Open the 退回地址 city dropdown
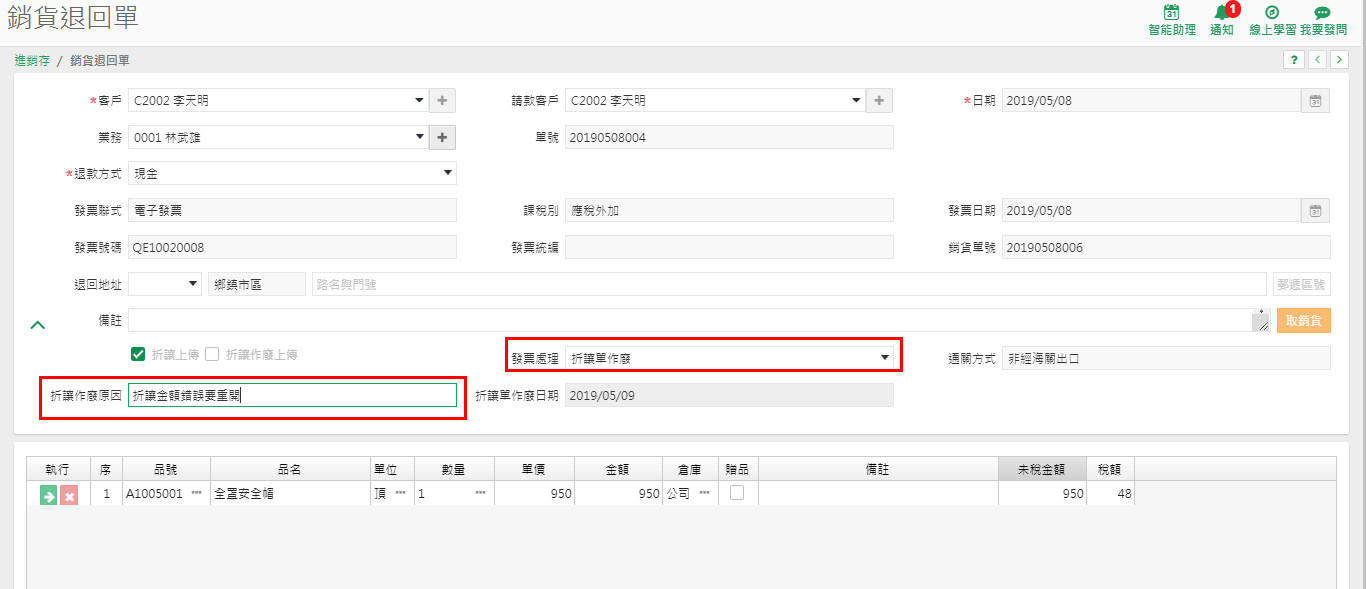 click(x=165, y=284)
